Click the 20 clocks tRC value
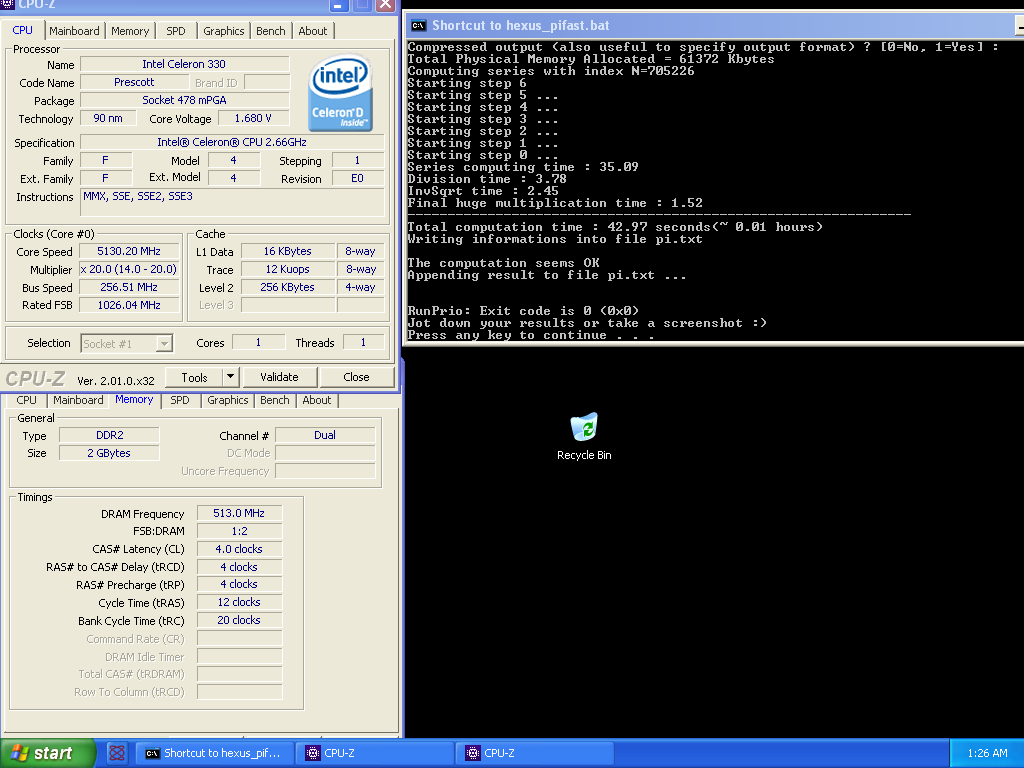Image resolution: width=1024 pixels, height=768 pixels. [x=239, y=620]
